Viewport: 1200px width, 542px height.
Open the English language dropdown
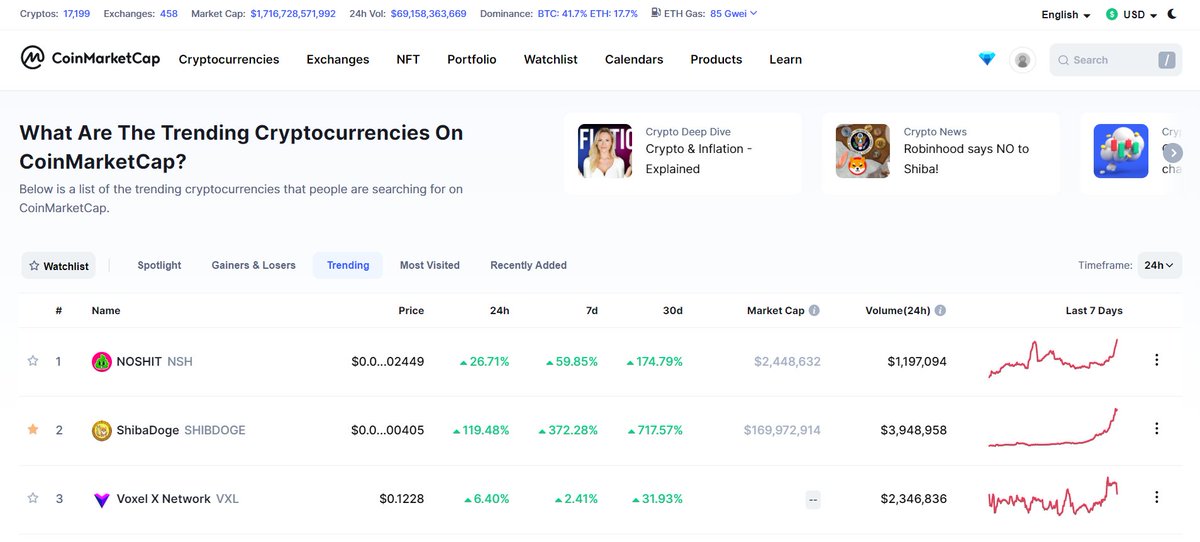(1065, 15)
